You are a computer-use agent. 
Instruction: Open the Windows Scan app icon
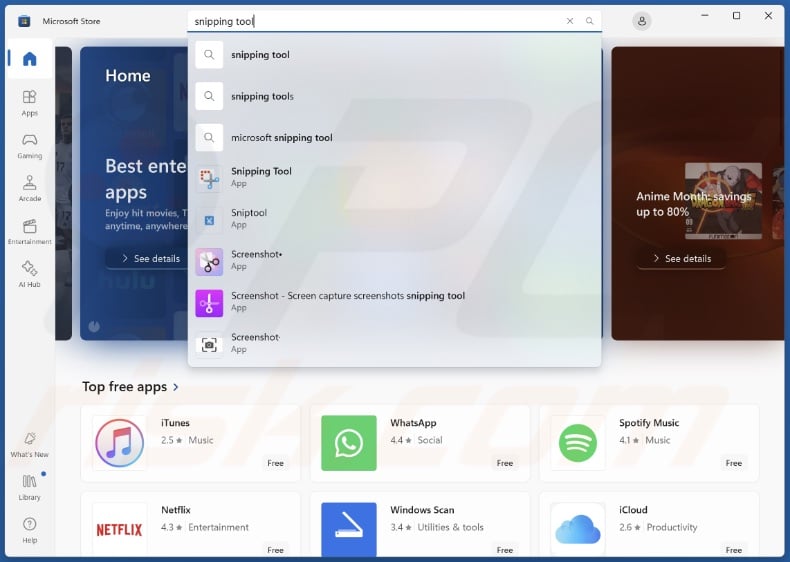[x=349, y=530]
